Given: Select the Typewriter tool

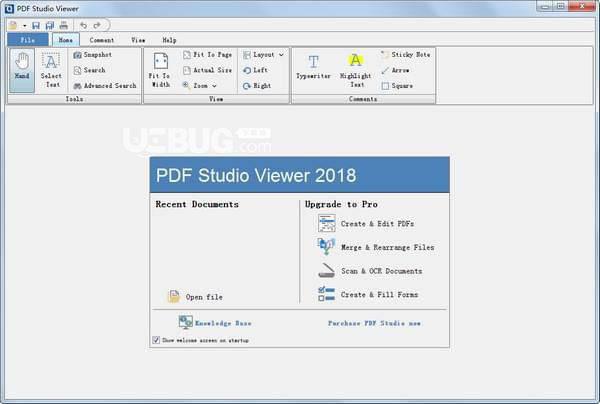Looking at the screenshot, I should pyautogui.click(x=313, y=67).
